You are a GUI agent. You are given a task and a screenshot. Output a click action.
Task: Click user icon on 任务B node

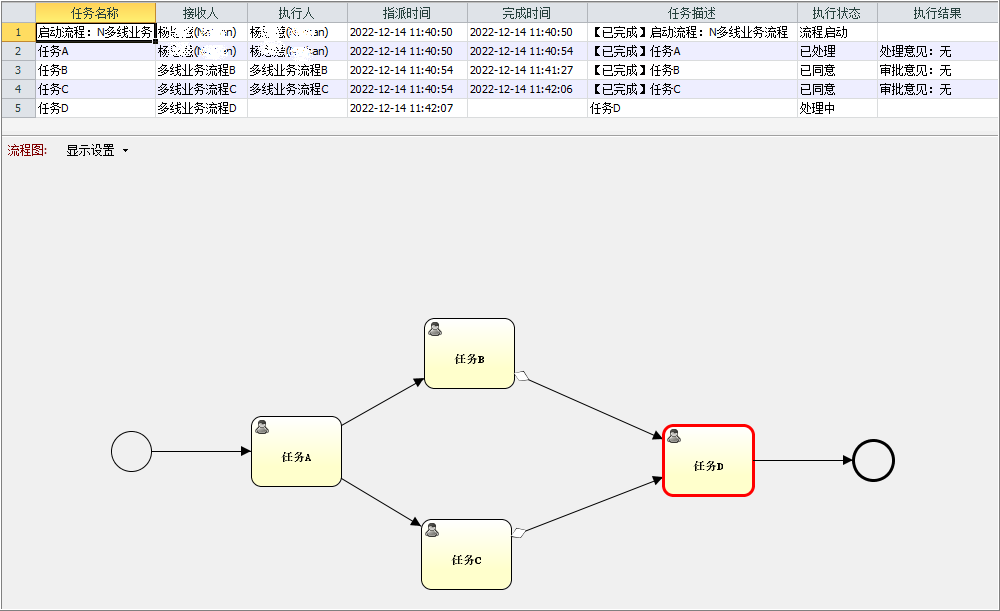click(435, 329)
